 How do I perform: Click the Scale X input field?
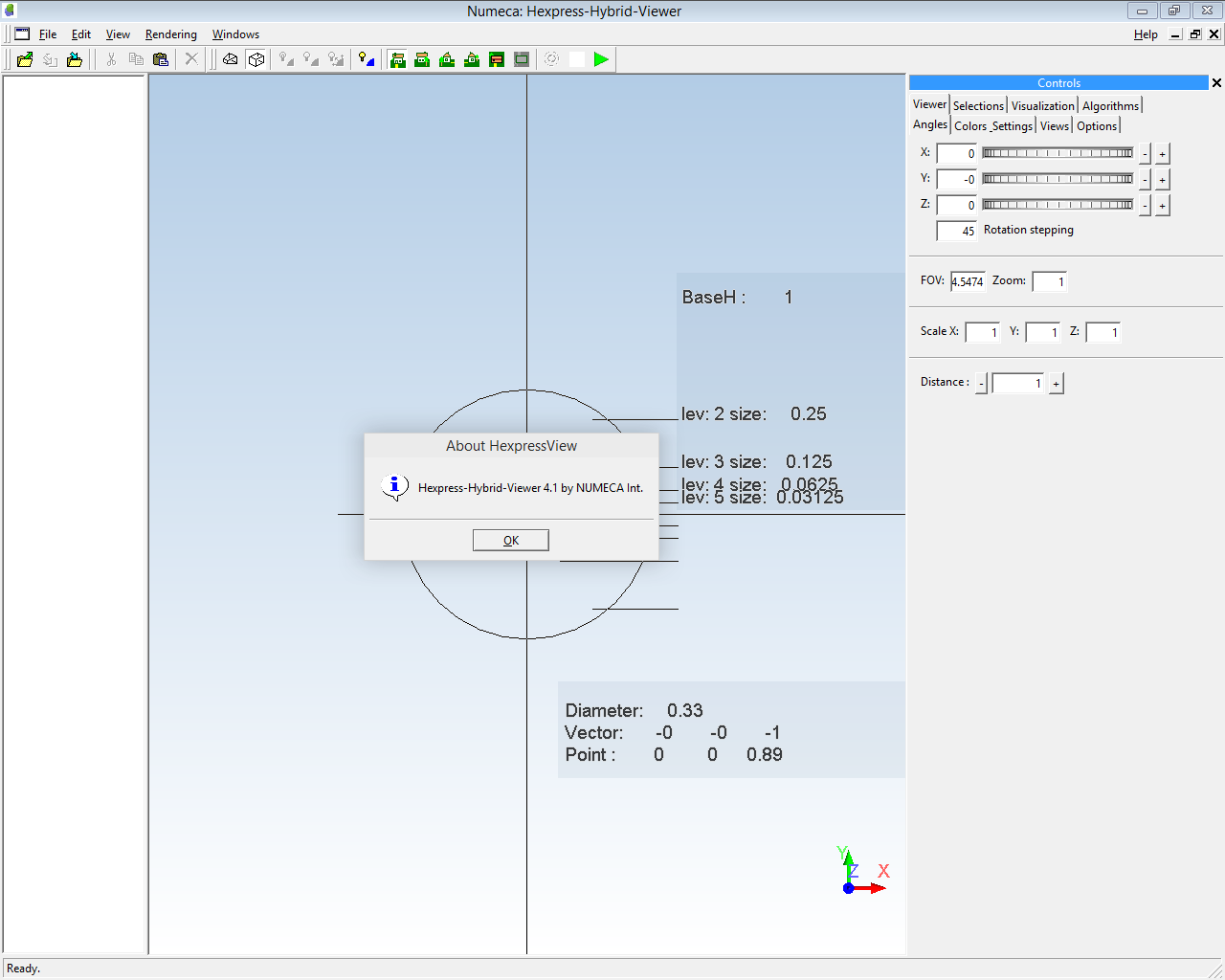coord(982,332)
